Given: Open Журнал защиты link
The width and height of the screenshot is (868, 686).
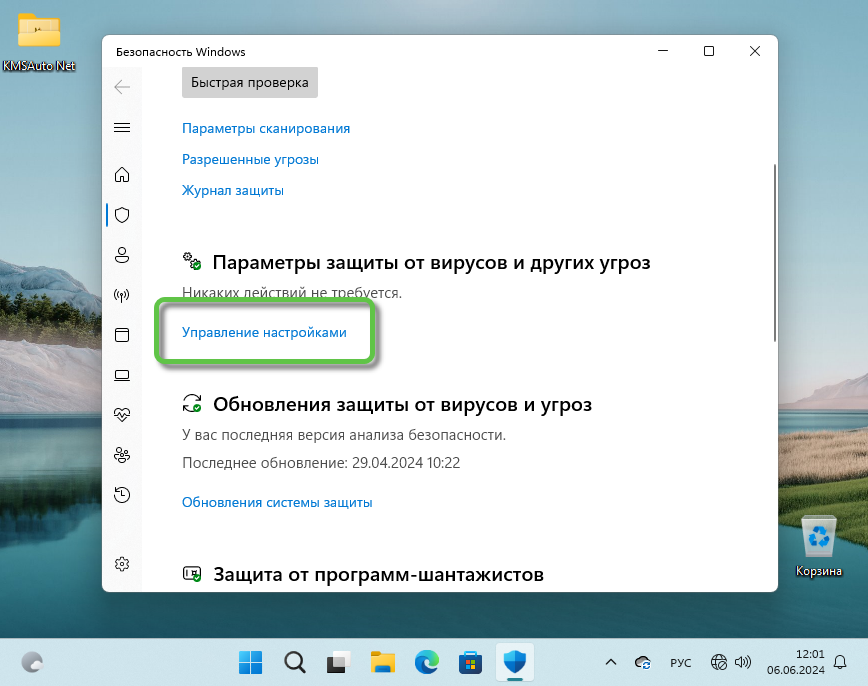Looking at the screenshot, I should 232,190.
